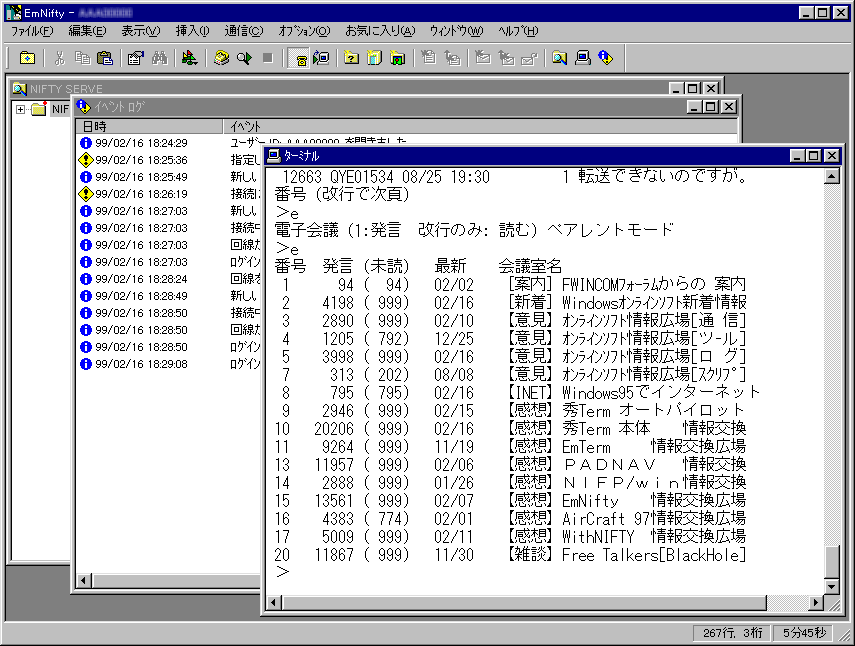Click the magnifier browser window toolbar icon
This screenshot has height=646, width=855.
(x=559, y=58)
